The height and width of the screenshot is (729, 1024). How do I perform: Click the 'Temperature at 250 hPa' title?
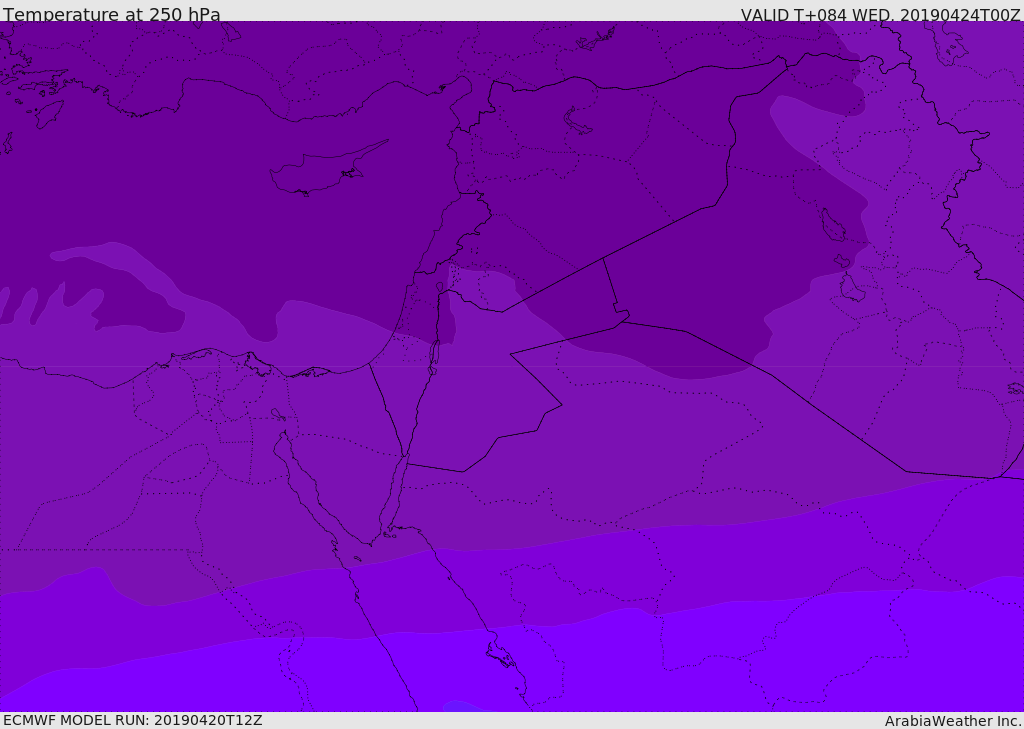(x=112, y=14)
